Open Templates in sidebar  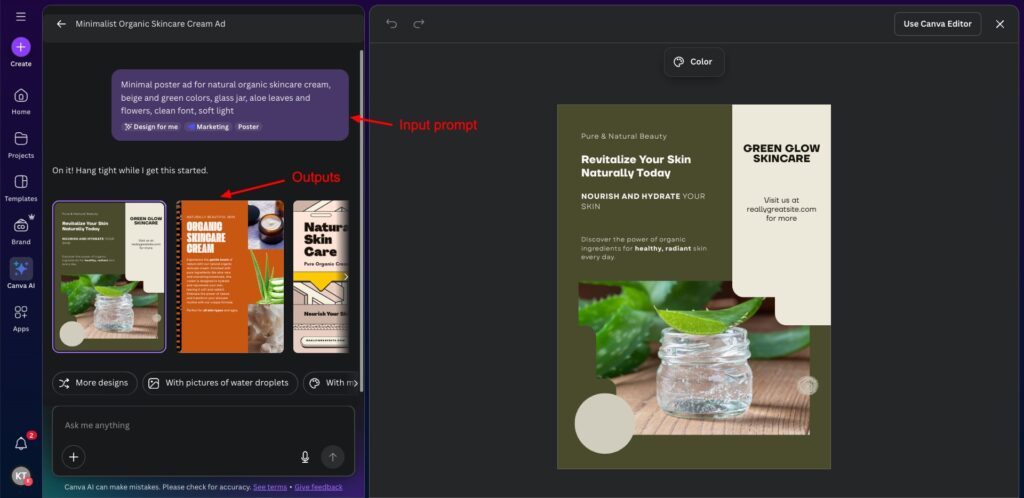coord(21,188)
